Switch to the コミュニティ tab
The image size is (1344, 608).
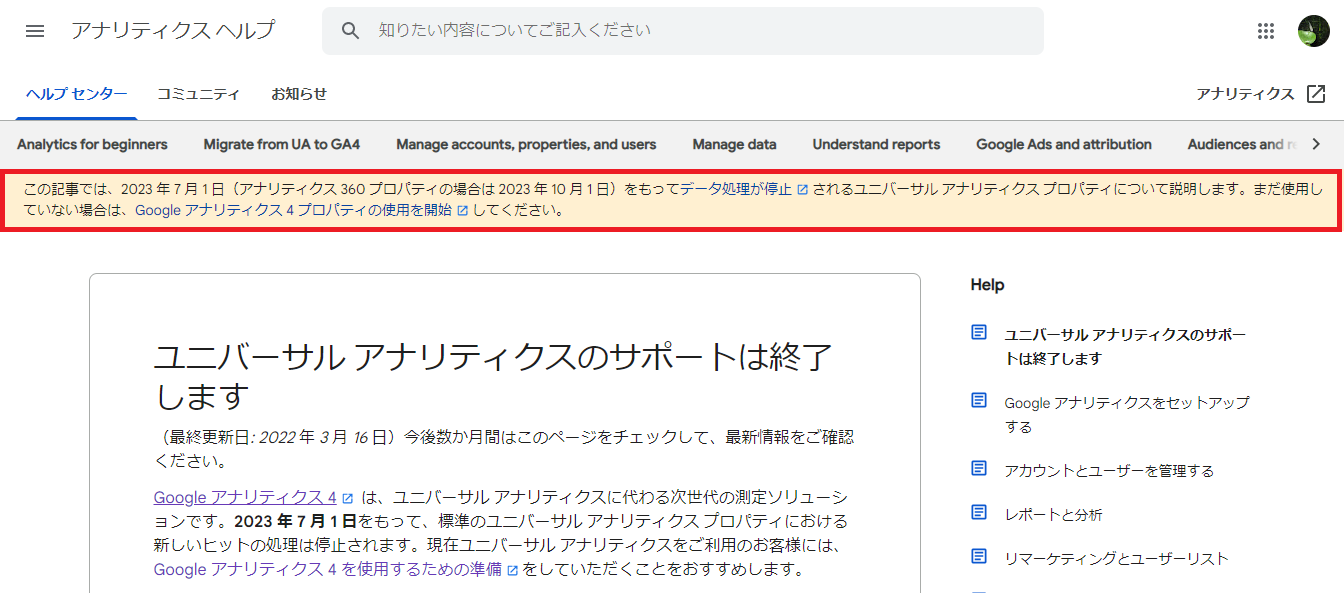(x=198, y=94)
